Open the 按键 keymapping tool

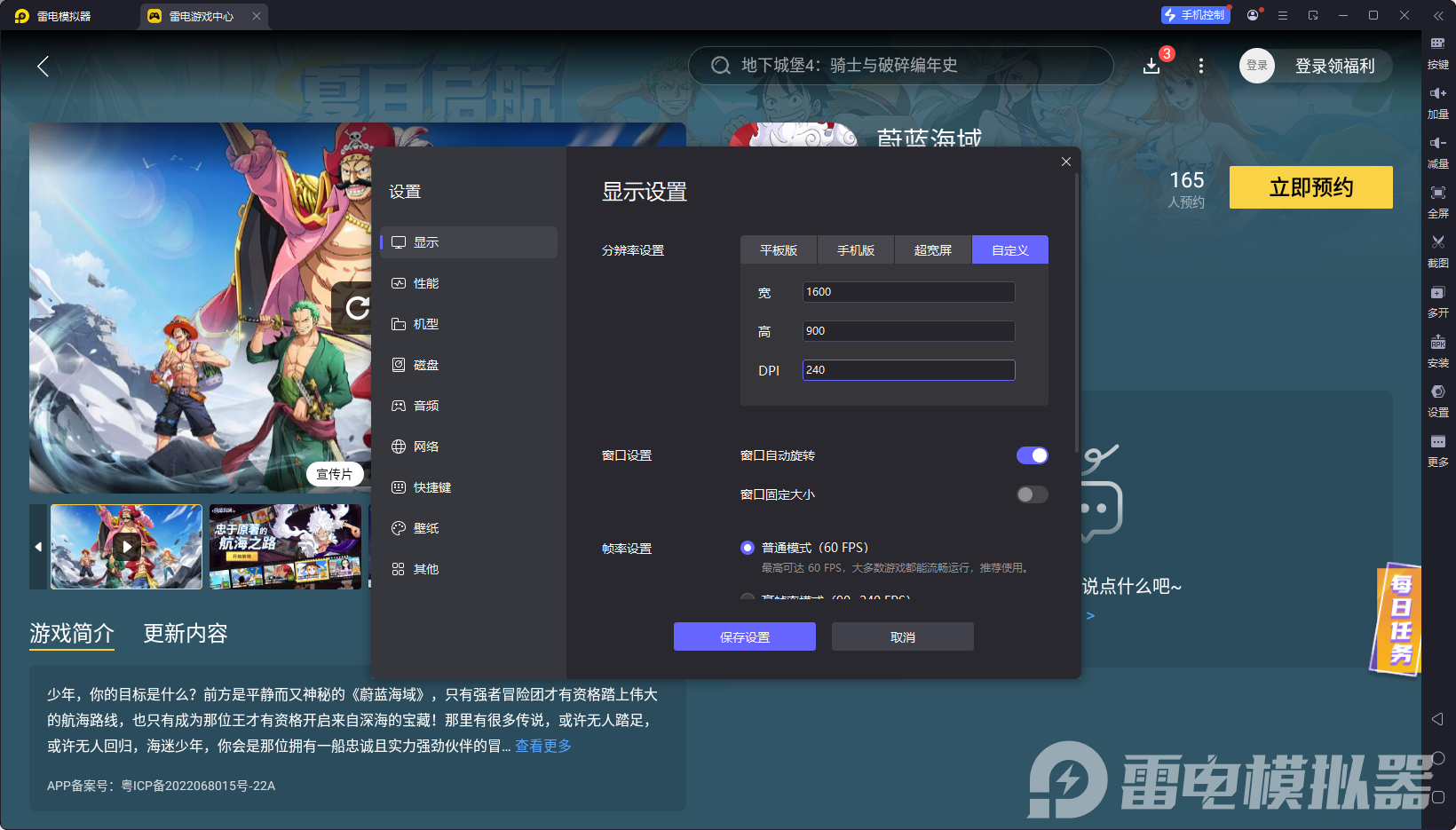click(x=1437, y=52)
